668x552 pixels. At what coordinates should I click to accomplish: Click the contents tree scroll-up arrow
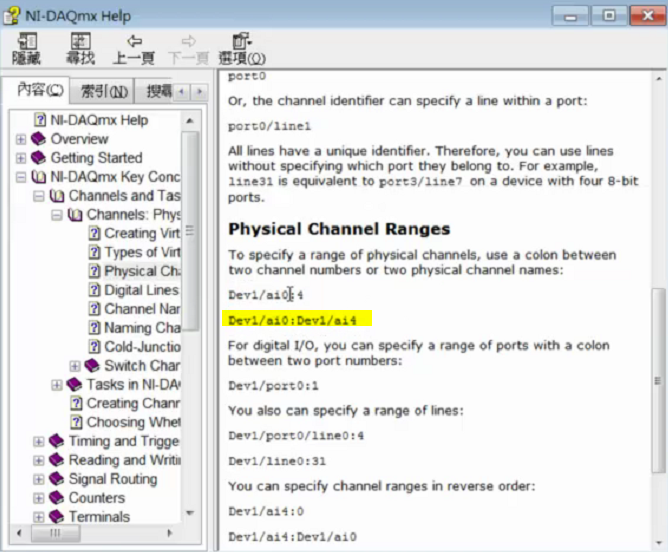[x=190, y=121]
